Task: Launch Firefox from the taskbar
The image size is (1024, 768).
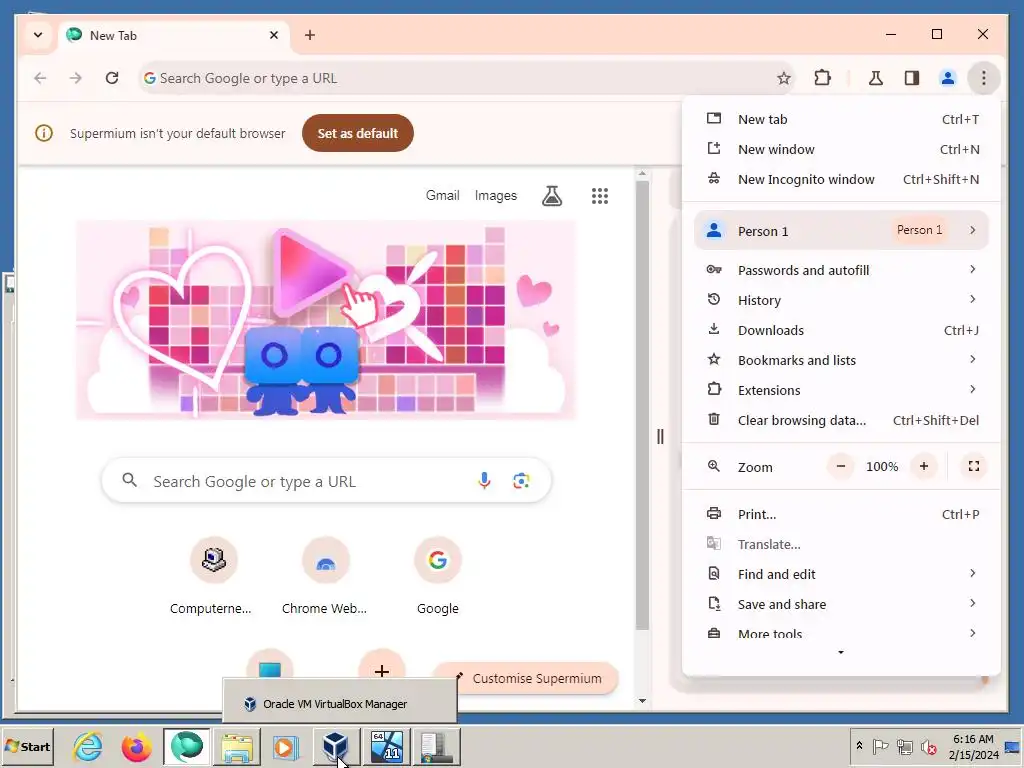Action: pyautogui.click(x=136, y=746)
